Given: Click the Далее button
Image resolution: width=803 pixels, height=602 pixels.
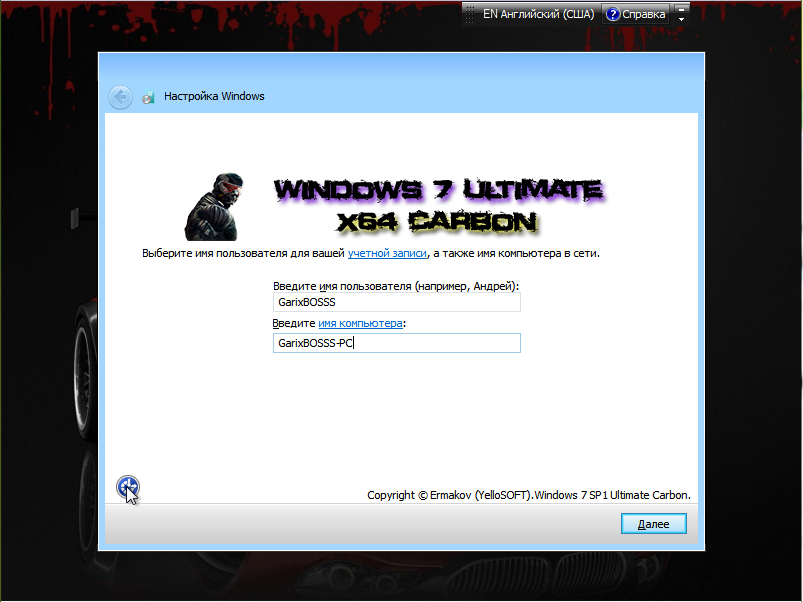Looking at the screenshot, I should (x=653, y=524).
